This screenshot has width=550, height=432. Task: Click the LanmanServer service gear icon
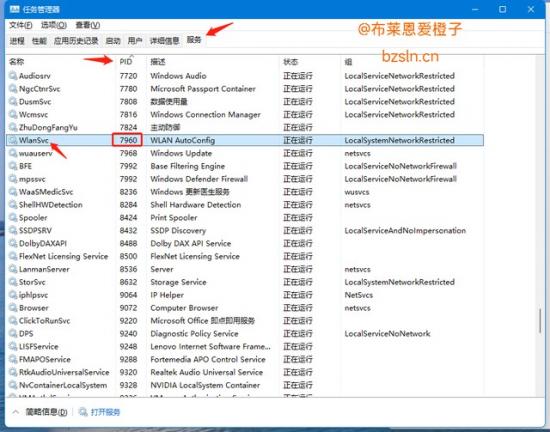[13, 269]
